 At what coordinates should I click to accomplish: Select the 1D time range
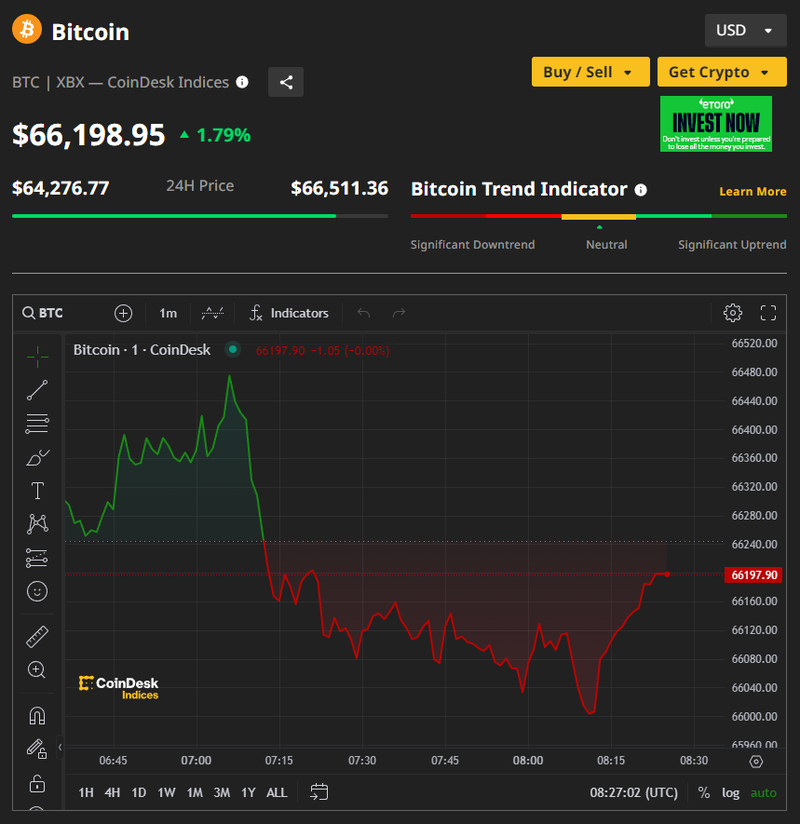[139, 793]
